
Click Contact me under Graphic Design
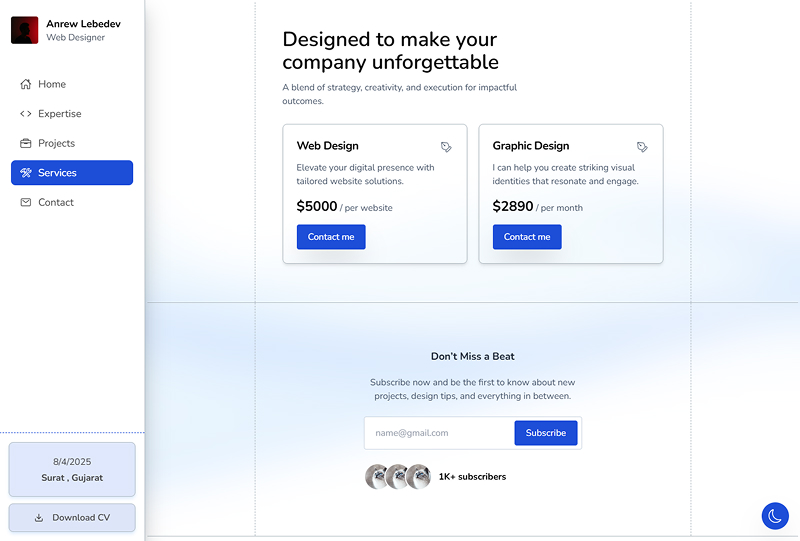click(527, 237)
